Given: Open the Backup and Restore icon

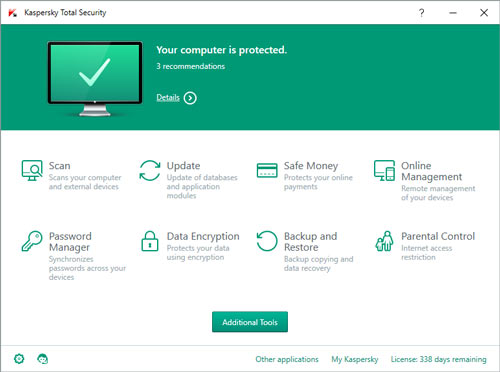Looking at the screenshot, I should (x=267, y=241).
